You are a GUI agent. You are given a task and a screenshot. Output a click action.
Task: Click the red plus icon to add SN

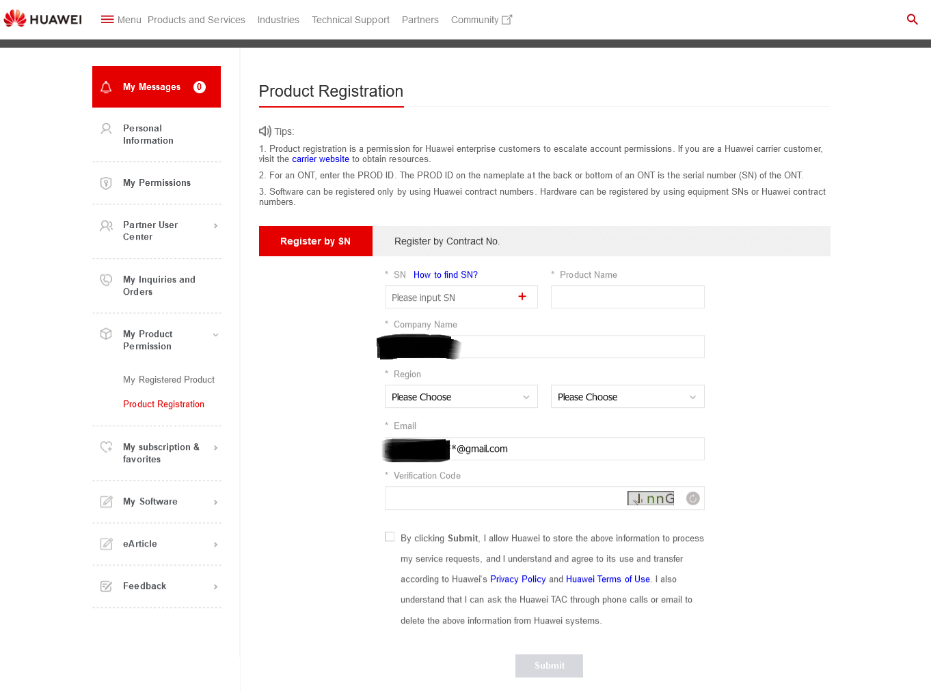(522, 296)
